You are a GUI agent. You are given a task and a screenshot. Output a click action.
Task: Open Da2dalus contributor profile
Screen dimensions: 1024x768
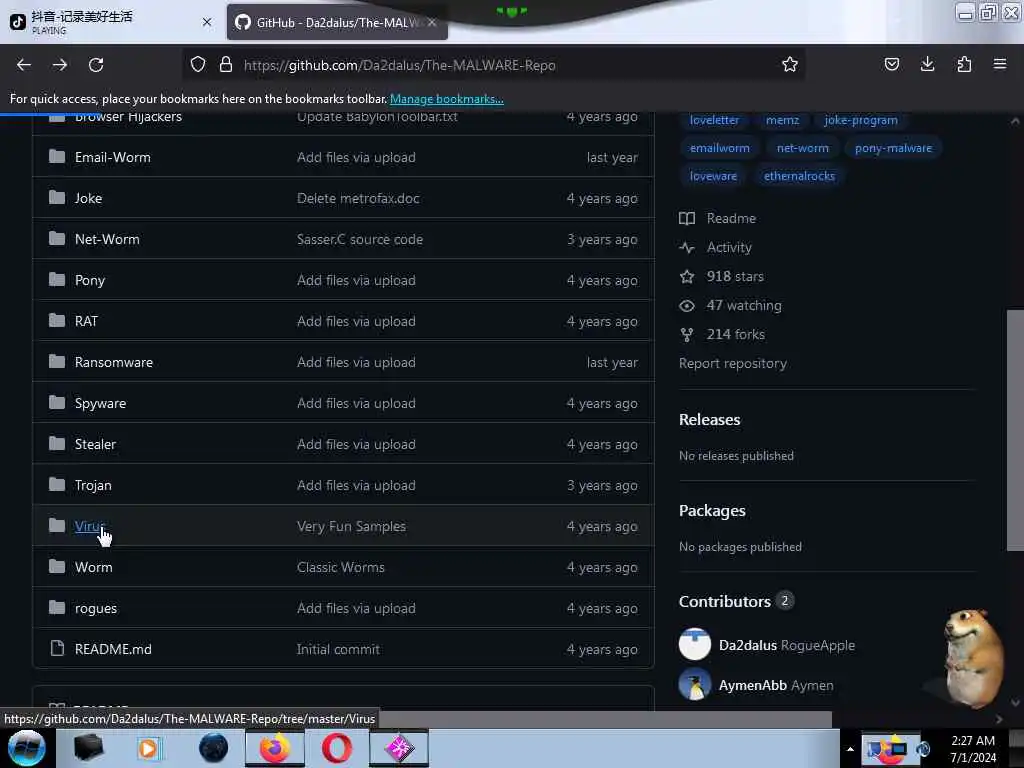(x=748, y=645)
